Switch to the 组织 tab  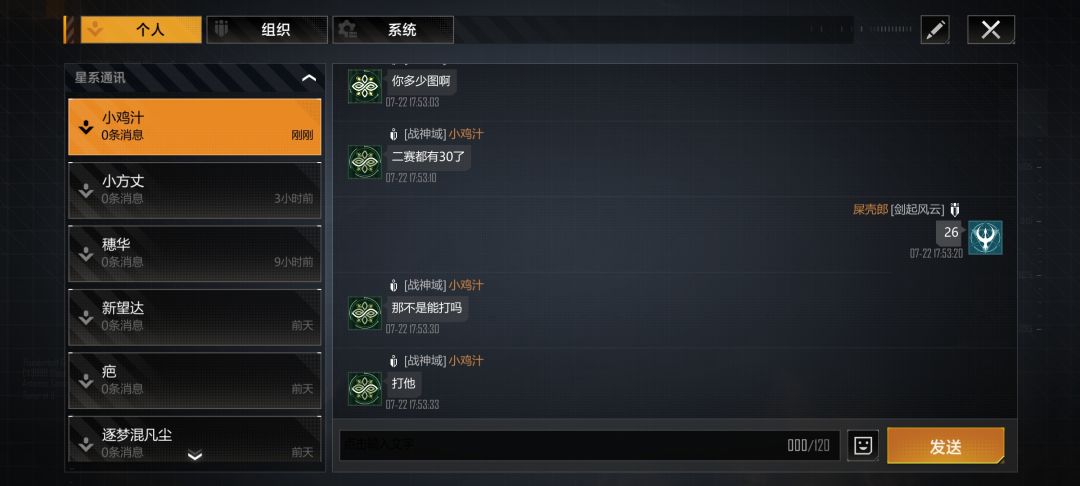267,30
